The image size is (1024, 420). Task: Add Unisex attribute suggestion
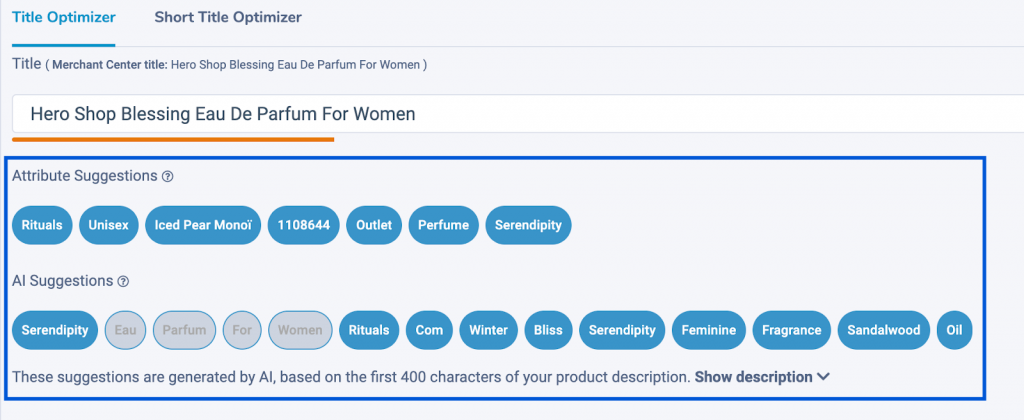click(x=108, y=225)
